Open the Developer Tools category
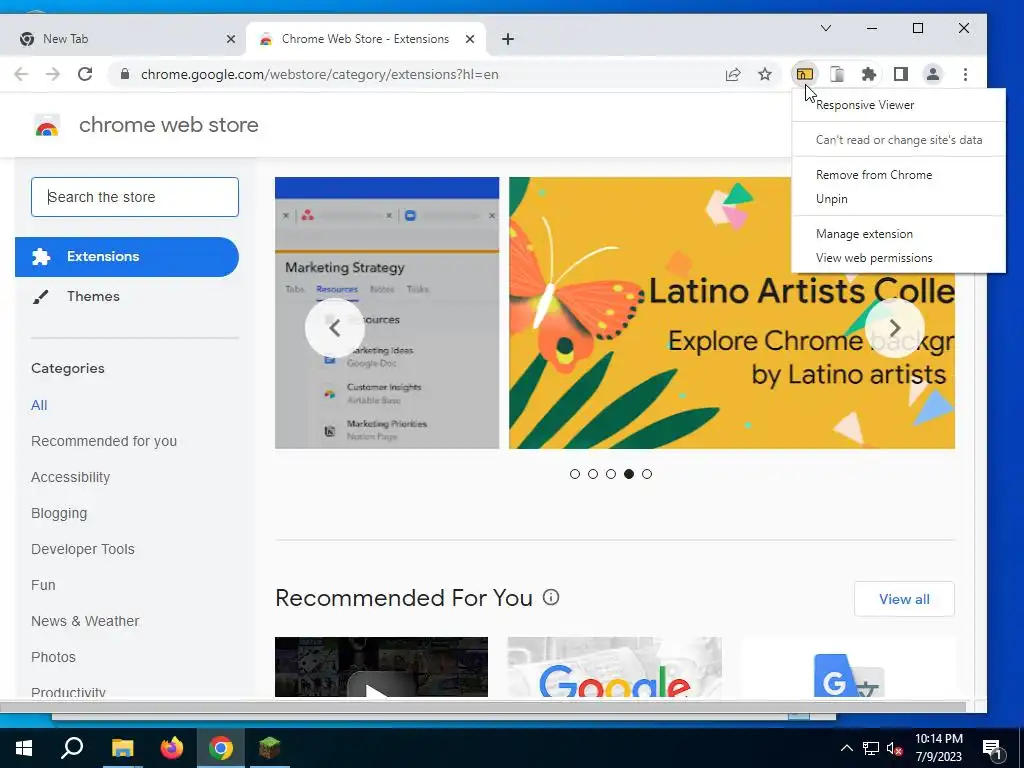This screenshot has width=1024, height=768. tap(83, 549)
